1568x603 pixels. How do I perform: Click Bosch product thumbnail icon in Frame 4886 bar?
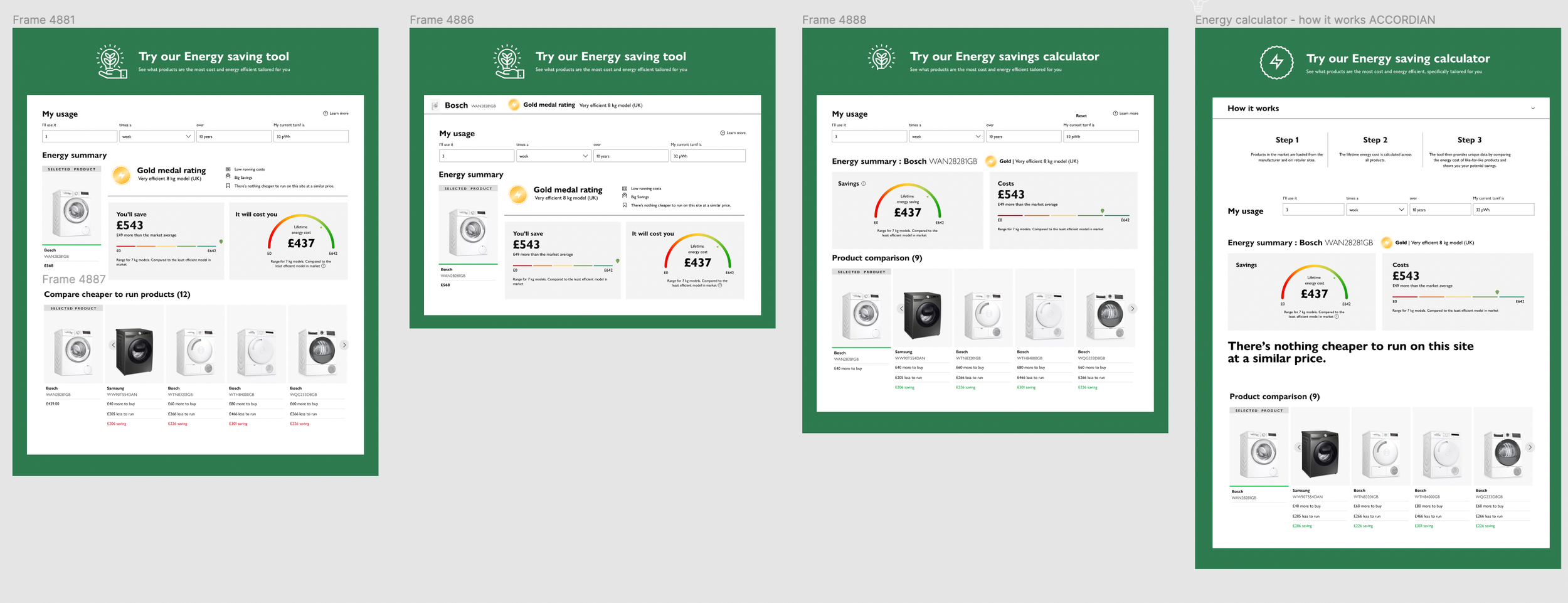click(x=435, y=105)
